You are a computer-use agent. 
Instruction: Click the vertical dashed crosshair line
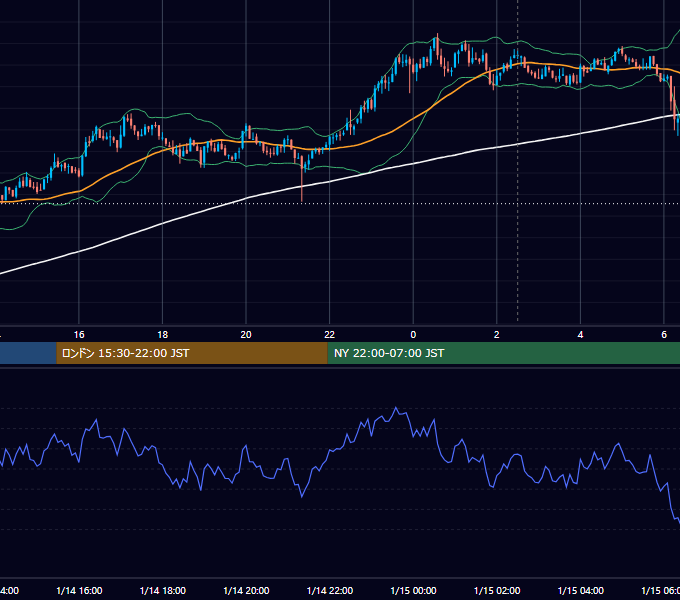pyautogui.click(x=517, y=160)
